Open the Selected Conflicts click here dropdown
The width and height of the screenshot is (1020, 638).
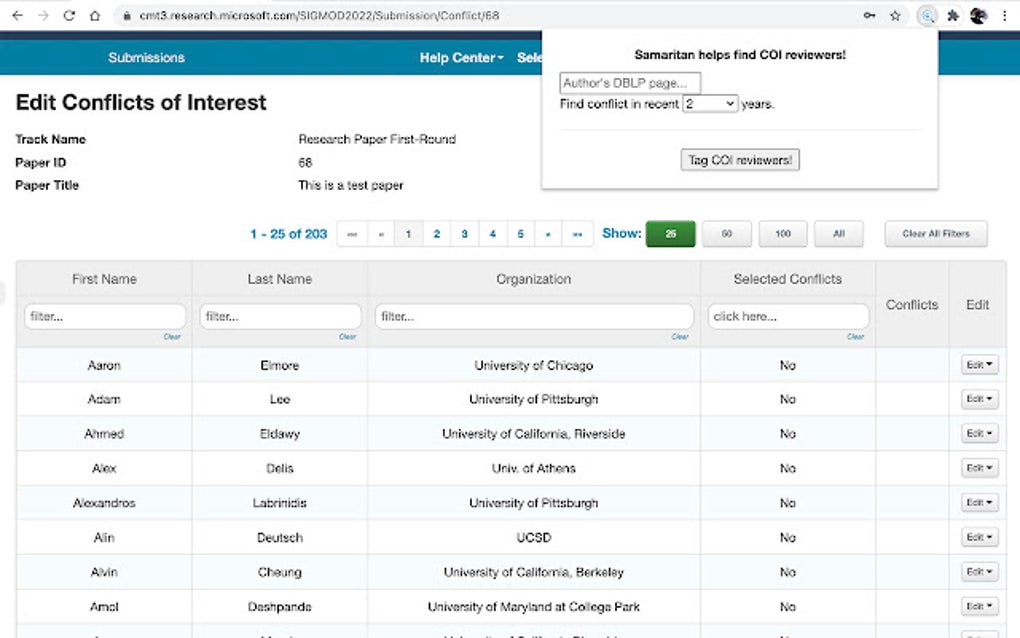(x=787, y=314)
